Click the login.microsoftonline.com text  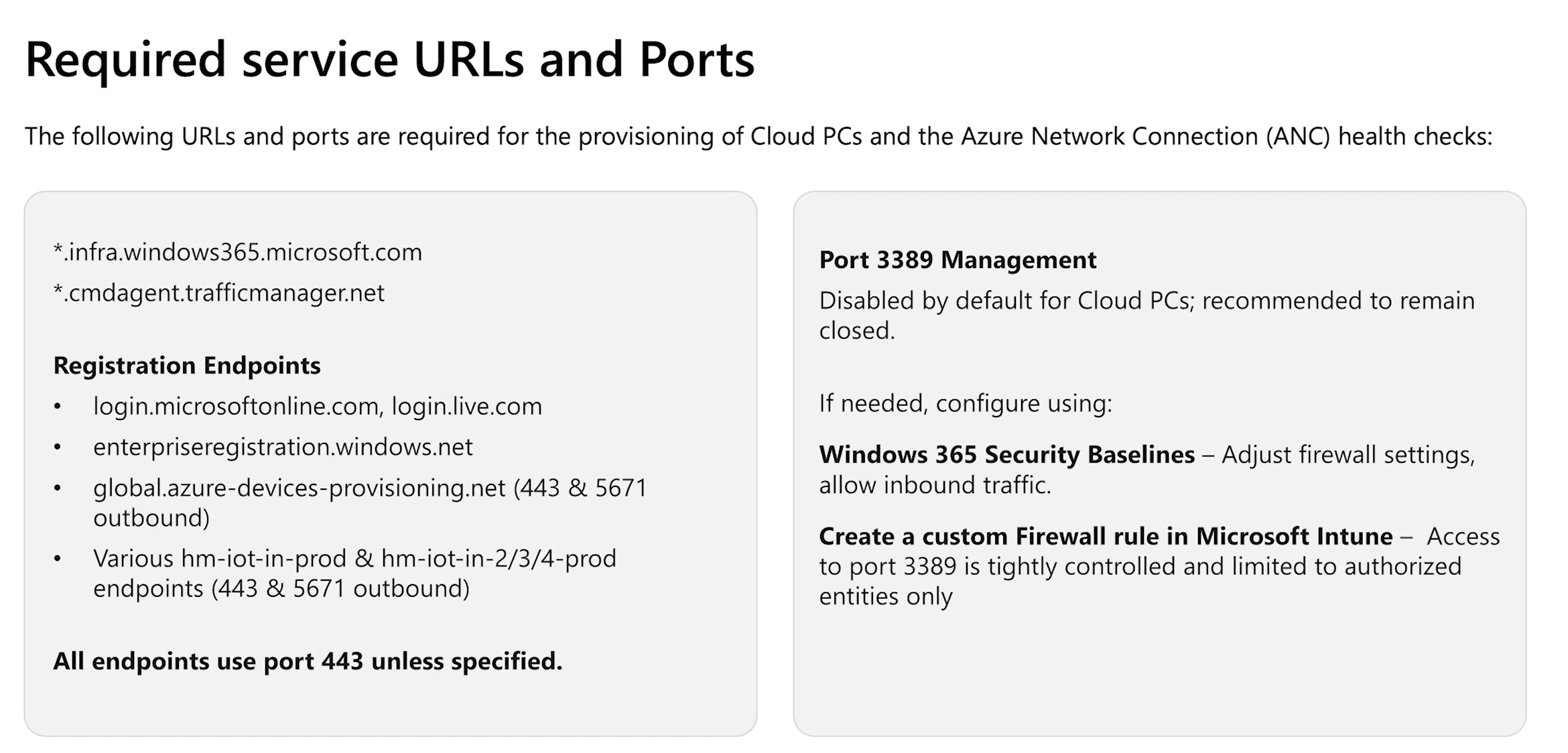click(x=238, y=407)
